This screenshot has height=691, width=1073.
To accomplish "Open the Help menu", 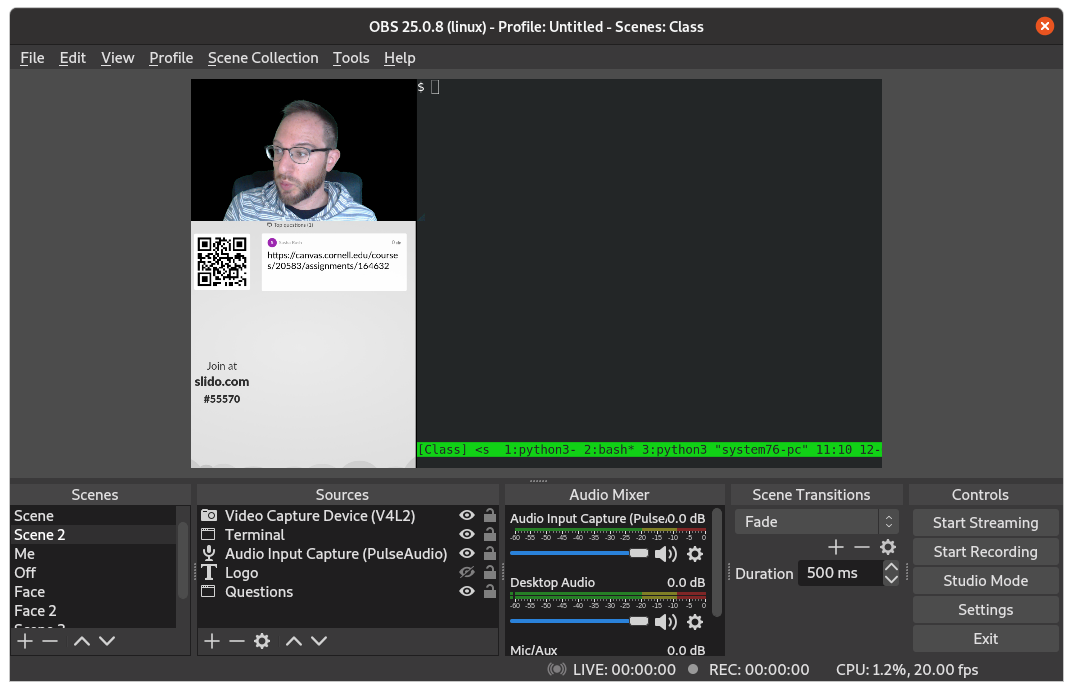I will point(400,58).
